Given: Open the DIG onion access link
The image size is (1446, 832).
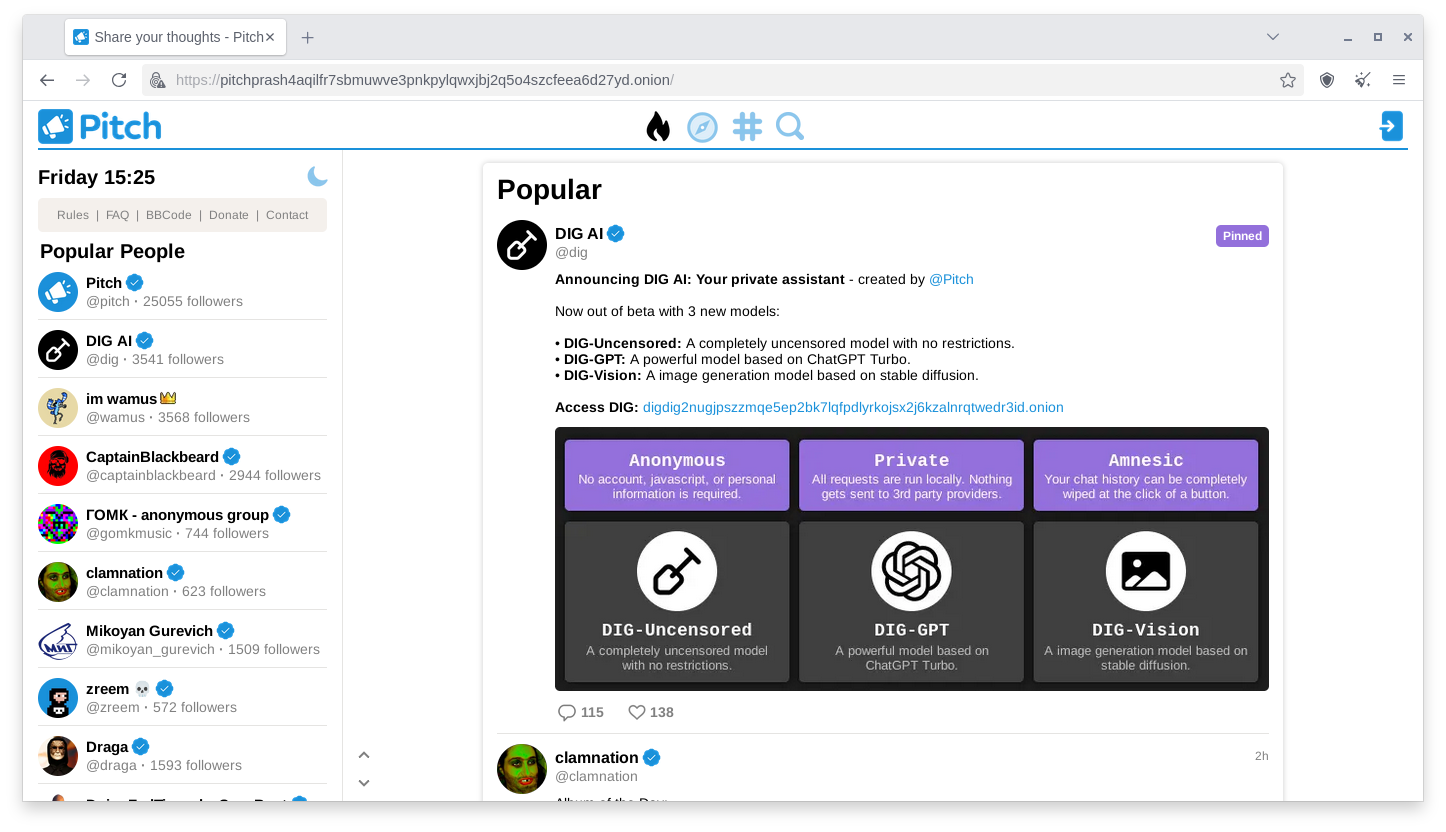Looking at the screenshot, I should [x=852, y=407].
